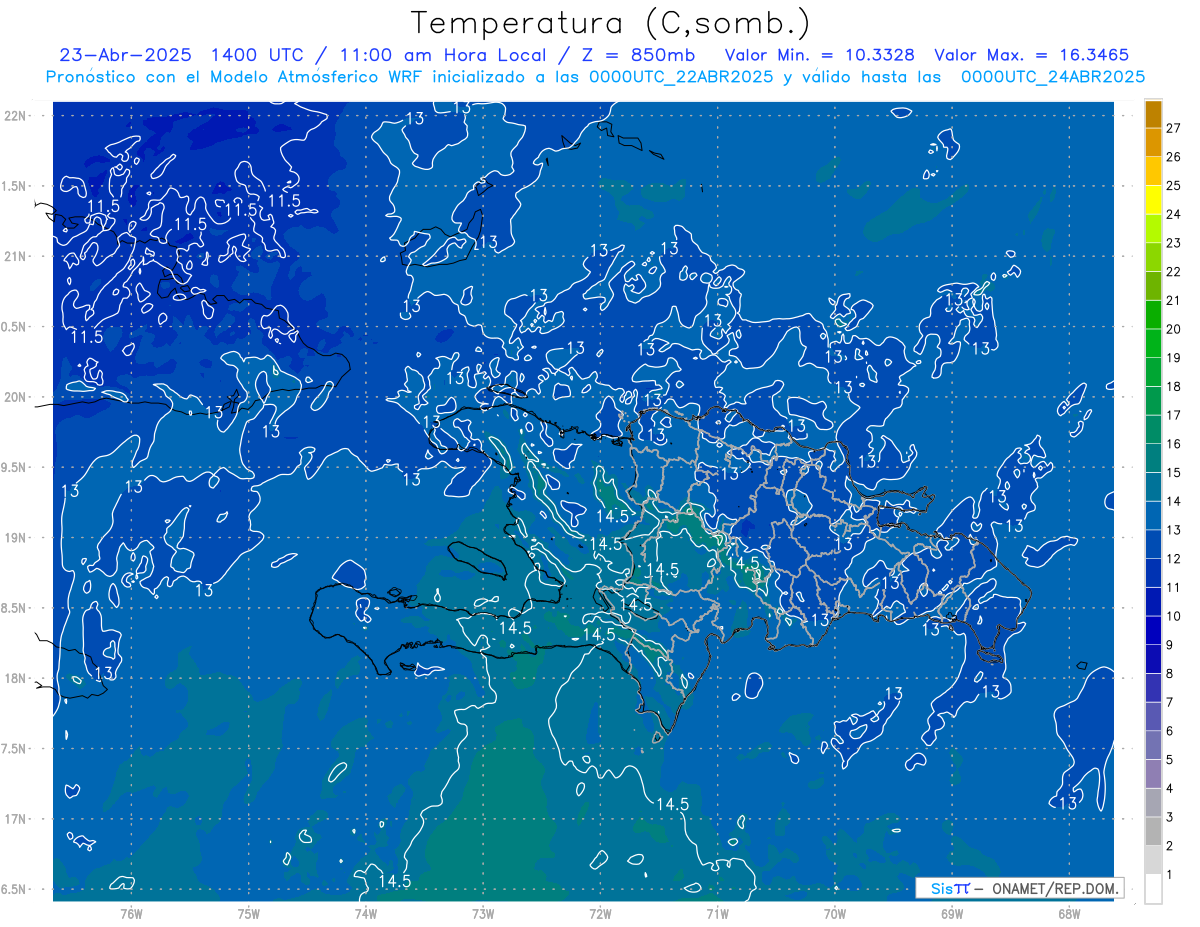Screen dimensions: 1200x927
Task: Click the '75W' longitude axis label
Action: 249,914
